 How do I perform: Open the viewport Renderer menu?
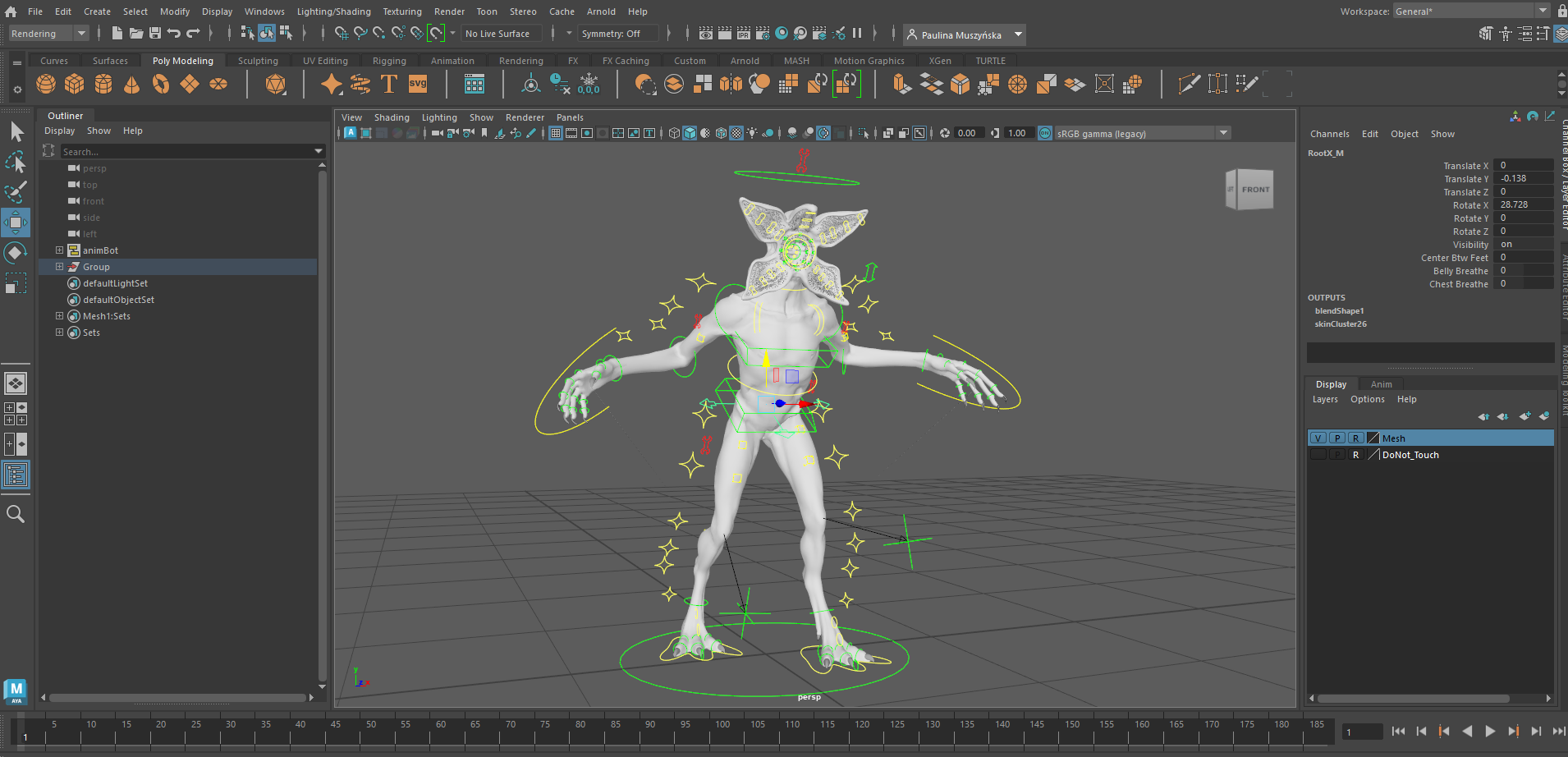click(x=525, y=117)
